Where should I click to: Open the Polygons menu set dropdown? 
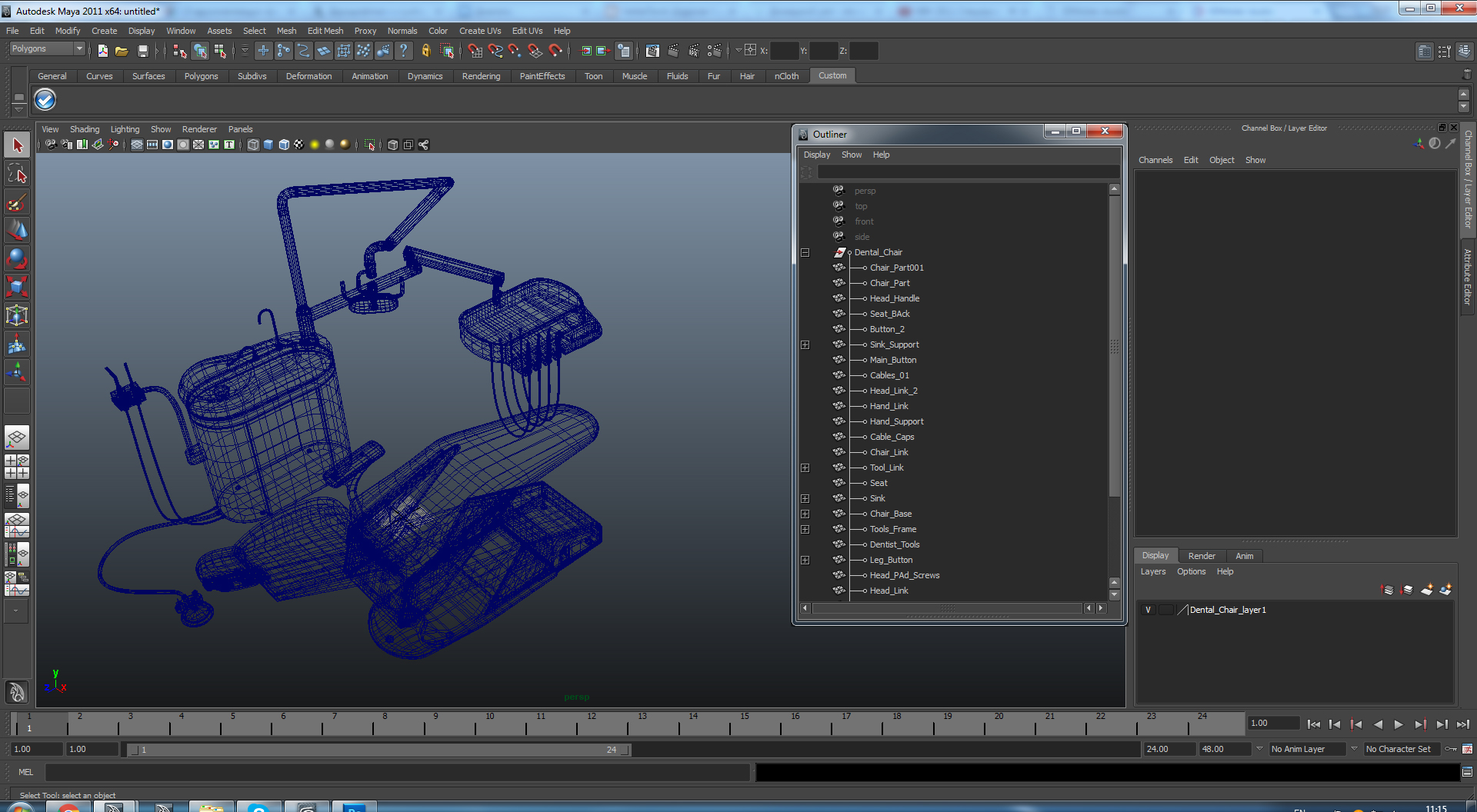(47, 48)
